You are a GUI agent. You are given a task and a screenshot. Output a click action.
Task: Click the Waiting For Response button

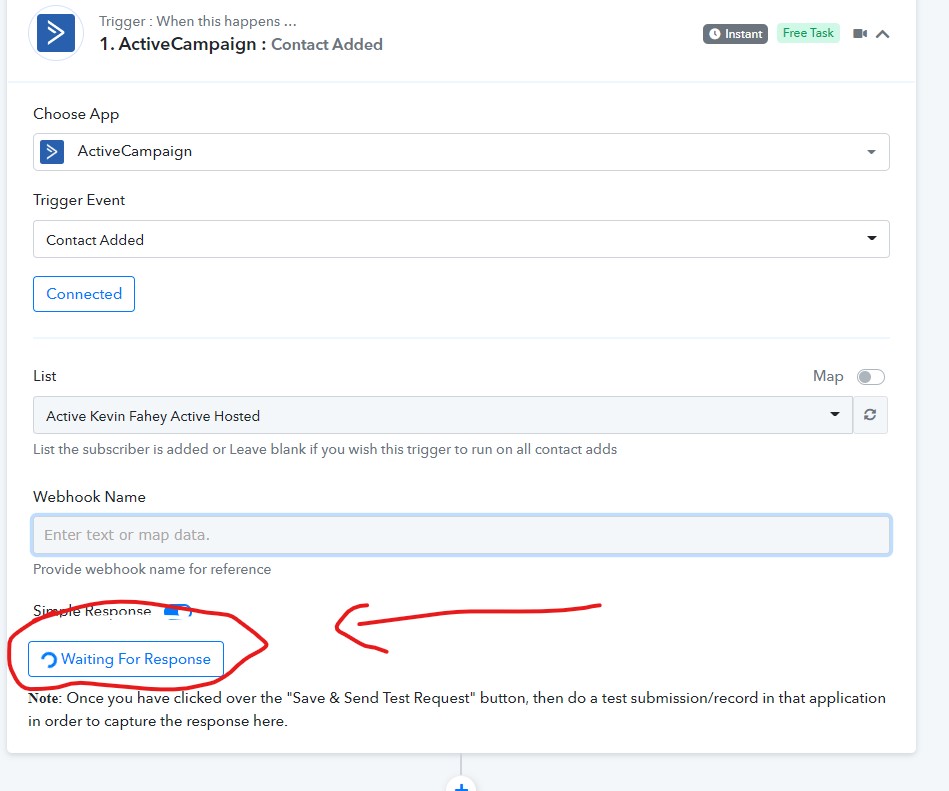(x=126, y=659)
